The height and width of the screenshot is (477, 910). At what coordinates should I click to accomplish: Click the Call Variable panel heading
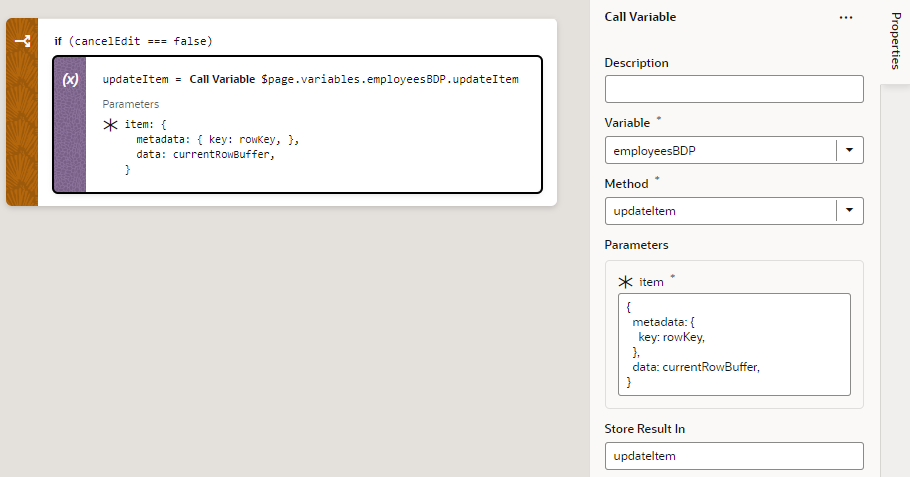(640, 17)
